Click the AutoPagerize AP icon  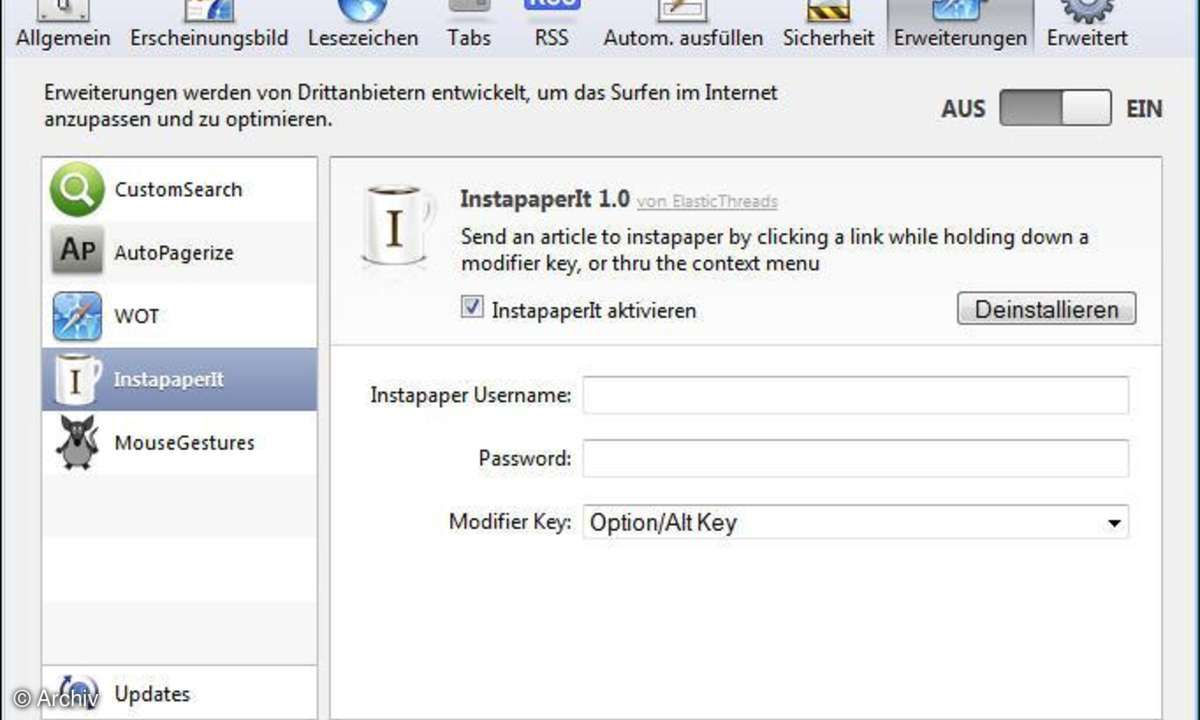[77, 253]
